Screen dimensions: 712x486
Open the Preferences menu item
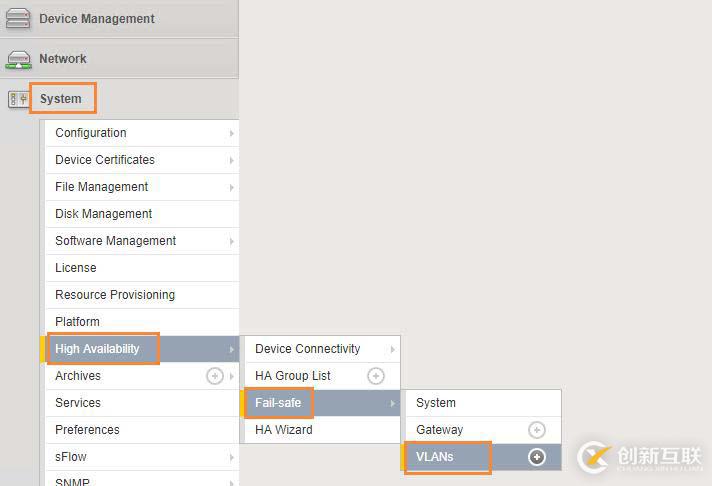87,430
